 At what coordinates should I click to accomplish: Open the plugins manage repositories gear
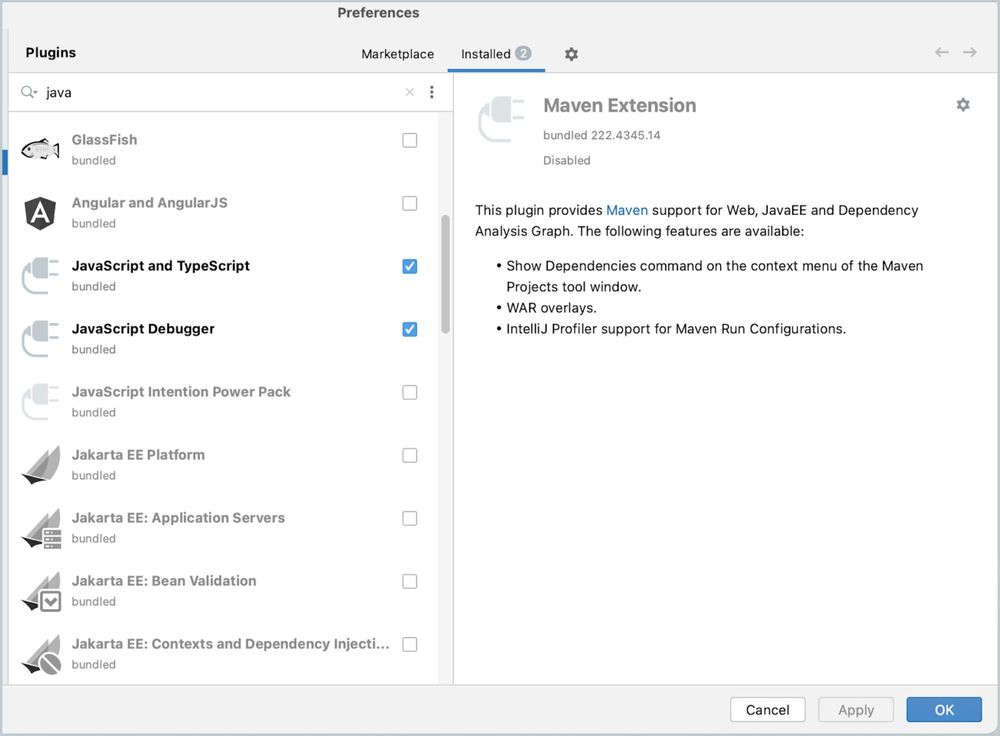(571, 54)
